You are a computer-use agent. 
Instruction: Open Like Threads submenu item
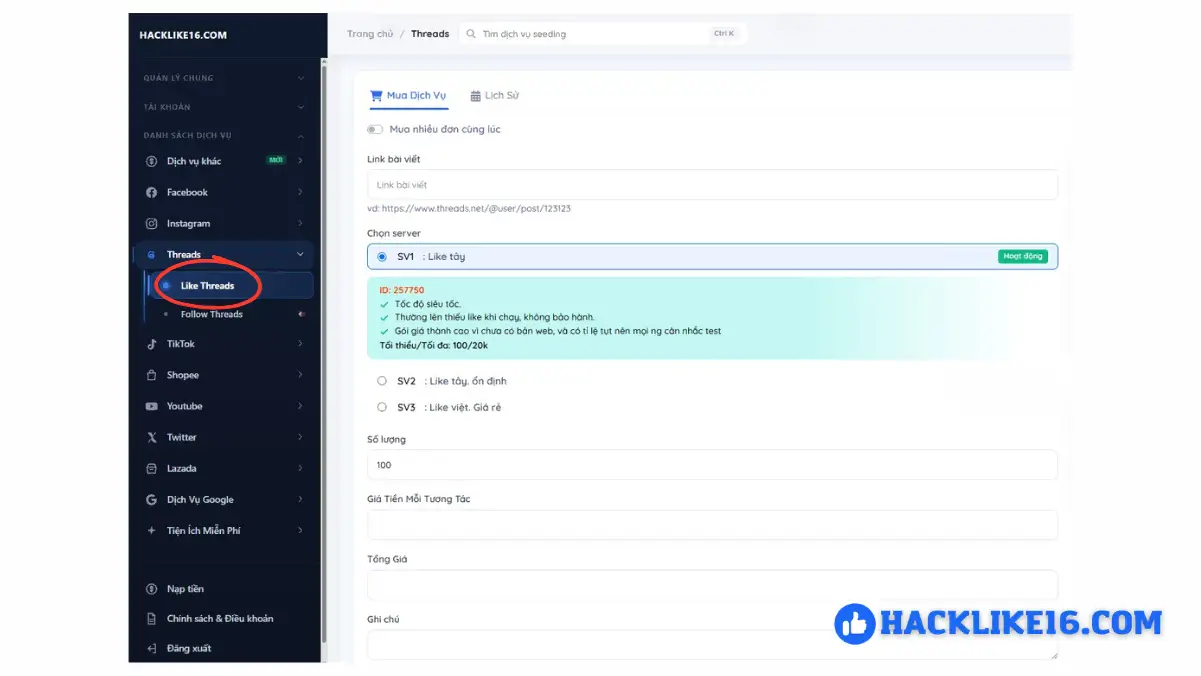click(231, 286)
